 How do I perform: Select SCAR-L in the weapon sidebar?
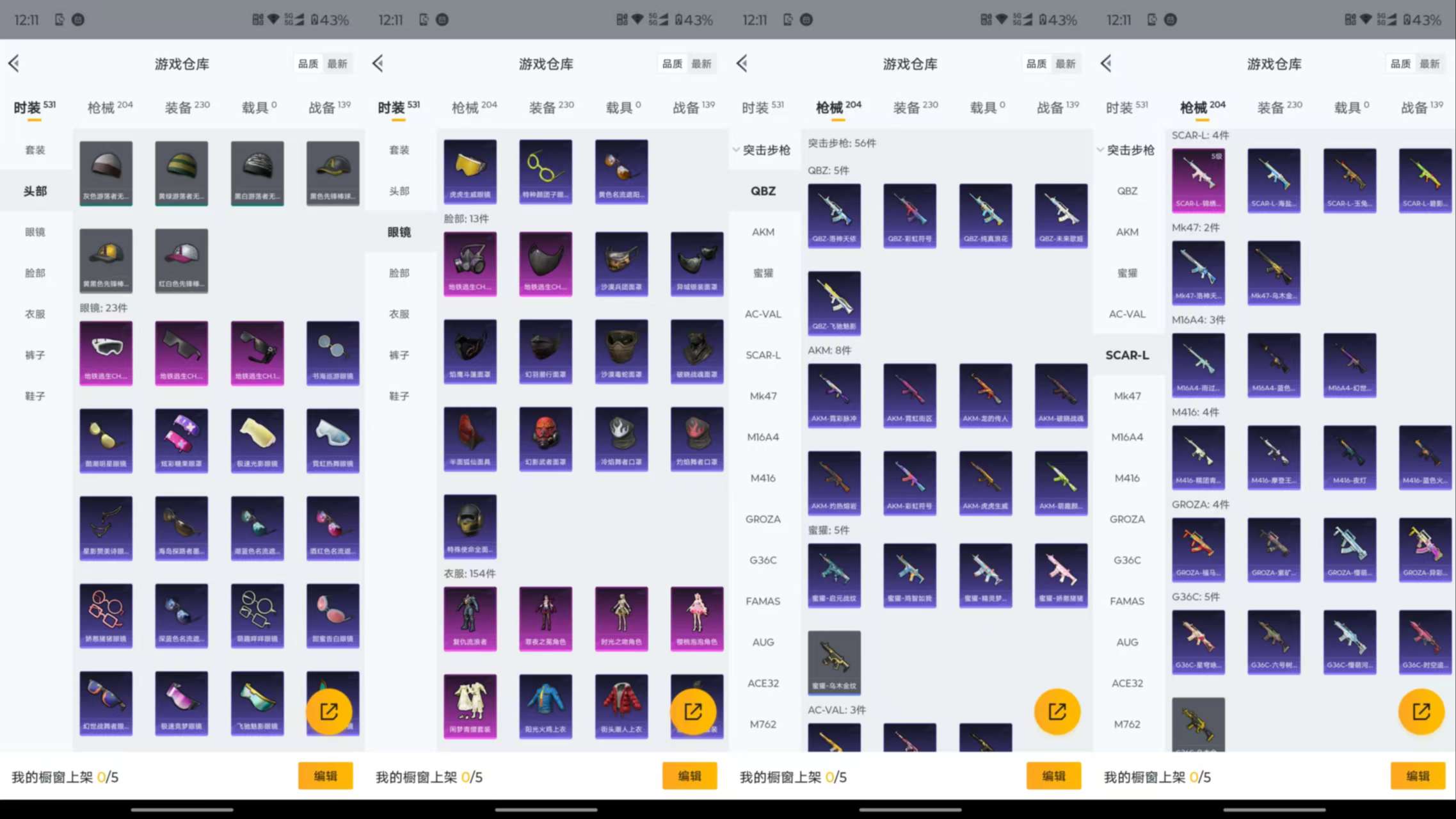[763, 355]
